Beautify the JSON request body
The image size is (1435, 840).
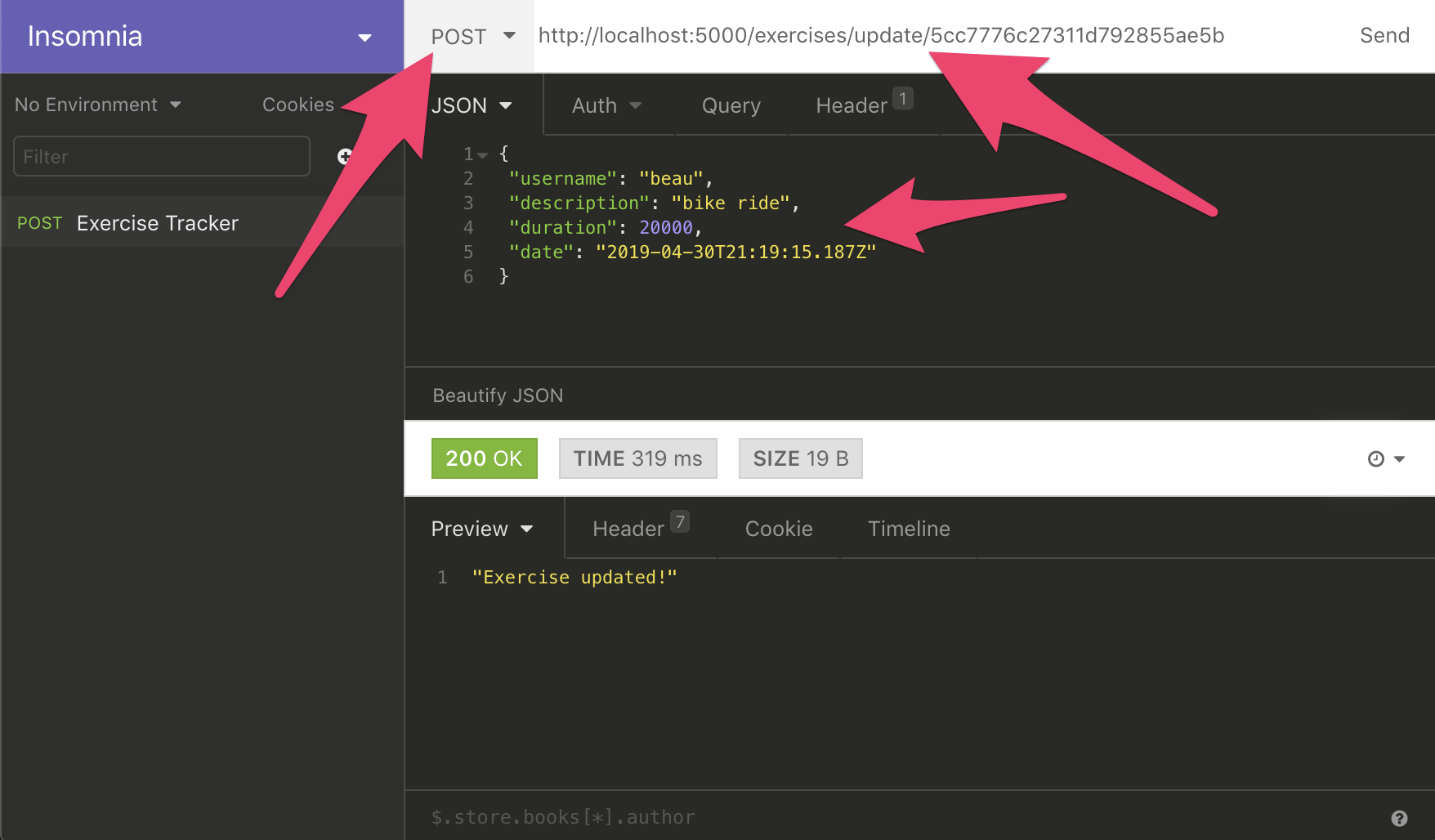click(x=497, y=395)
